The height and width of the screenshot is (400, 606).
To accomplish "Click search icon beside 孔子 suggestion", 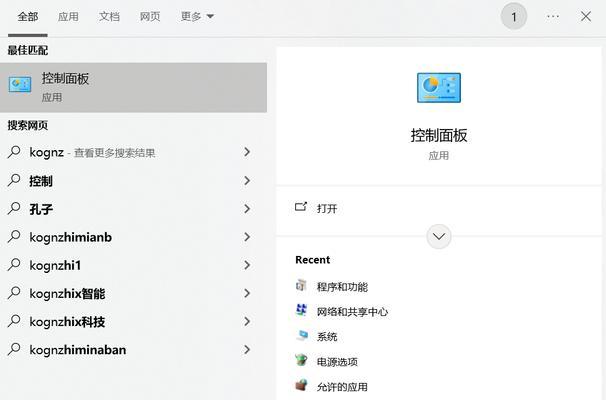I will (x=14, y=209).
